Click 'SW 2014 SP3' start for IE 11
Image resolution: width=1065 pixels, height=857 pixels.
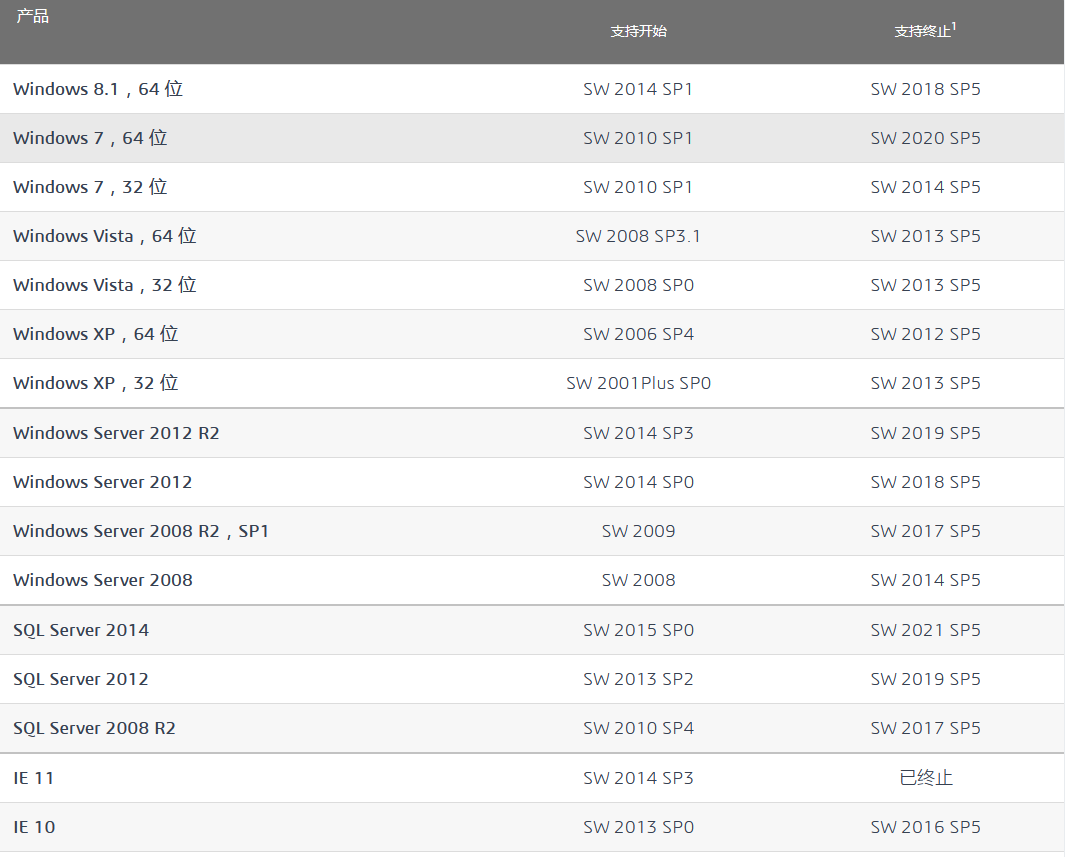tap(638, 778)
